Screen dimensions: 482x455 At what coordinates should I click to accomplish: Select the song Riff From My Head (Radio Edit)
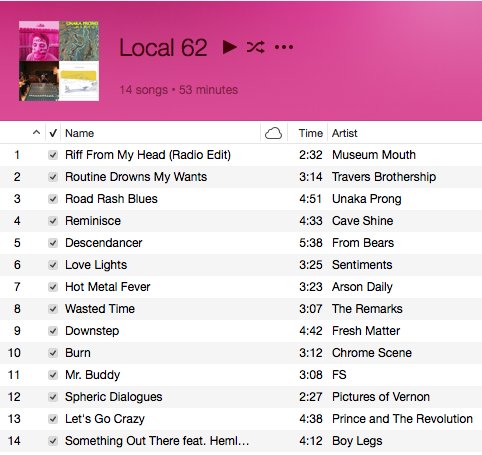click(x=148, y=155)
